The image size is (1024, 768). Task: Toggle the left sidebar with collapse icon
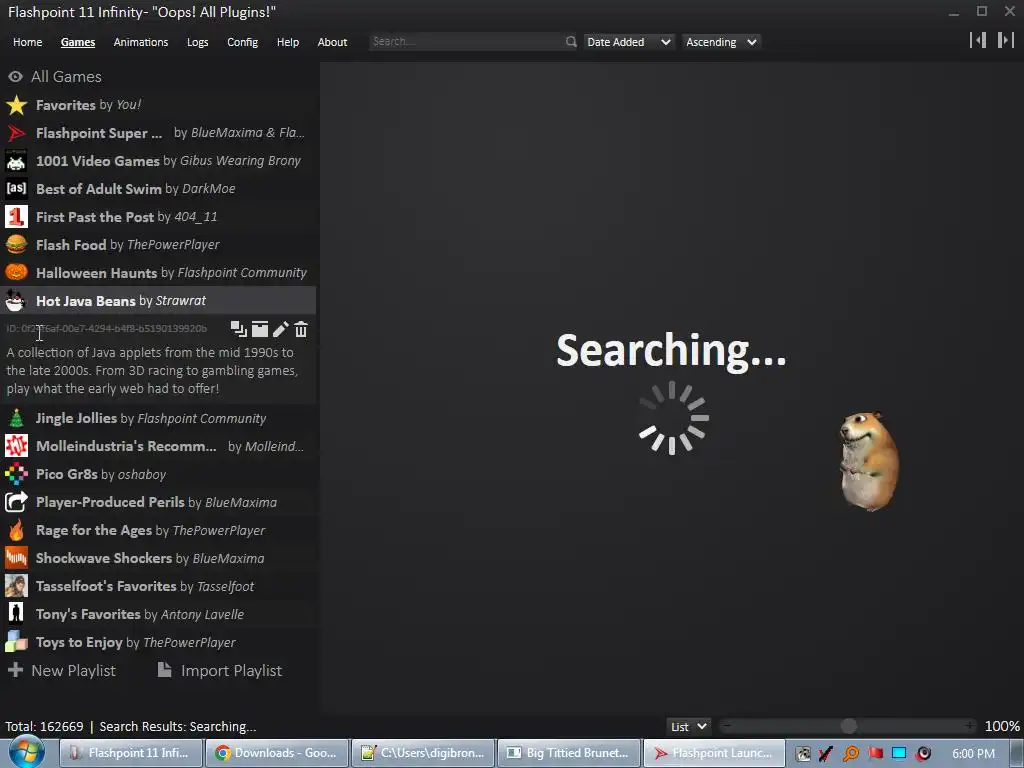[x=978, y=40]
